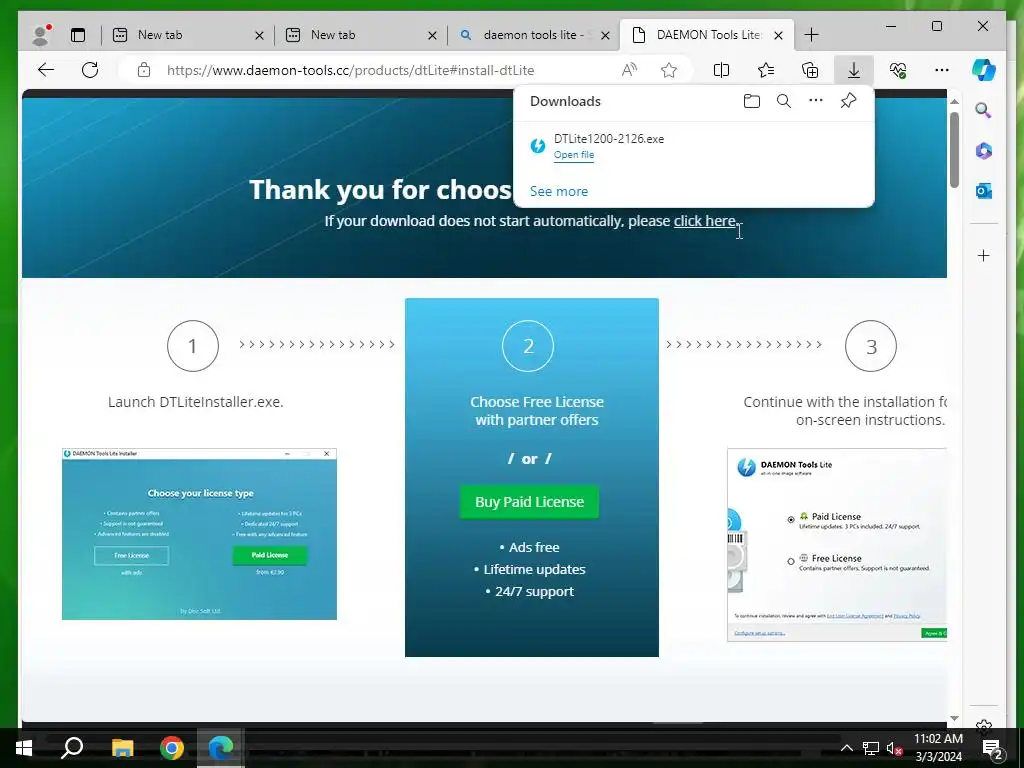The height and width of the screenshot is (768, 1024).
Task: Add sidebar app with plus icon
Action: [x=984, y=255]
